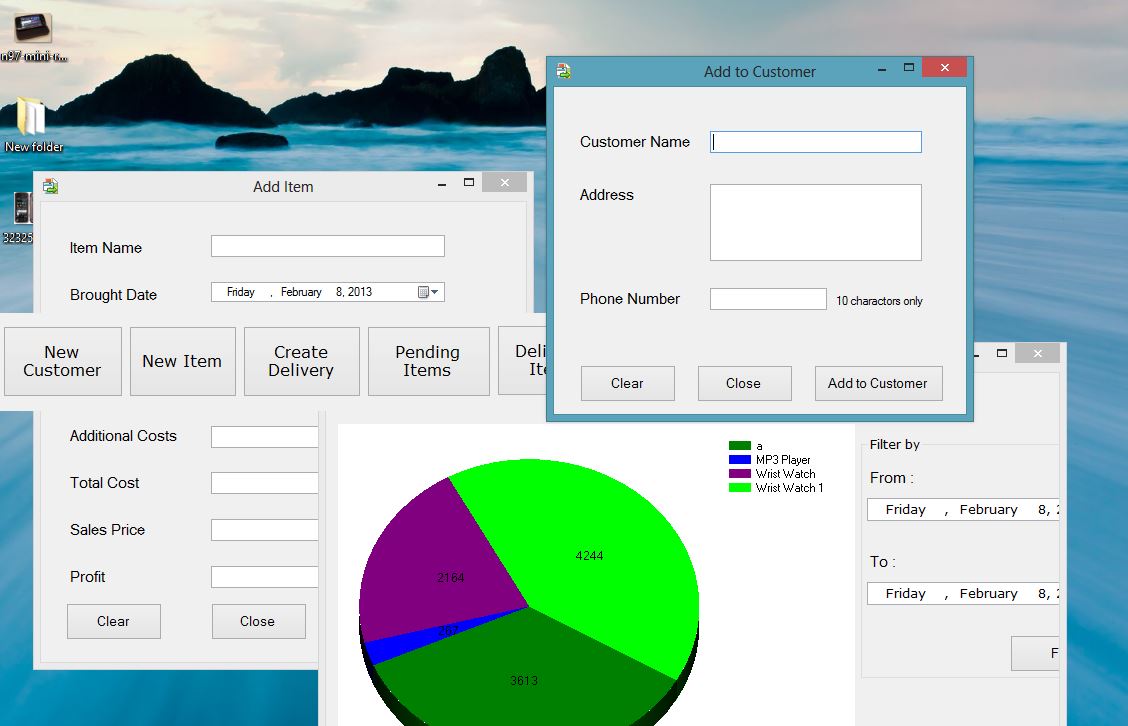Open Brought Date calendar dropdown in Add Item
Image resolution: width=1128 pixels, height=726 pixels.
click(429, 292)
